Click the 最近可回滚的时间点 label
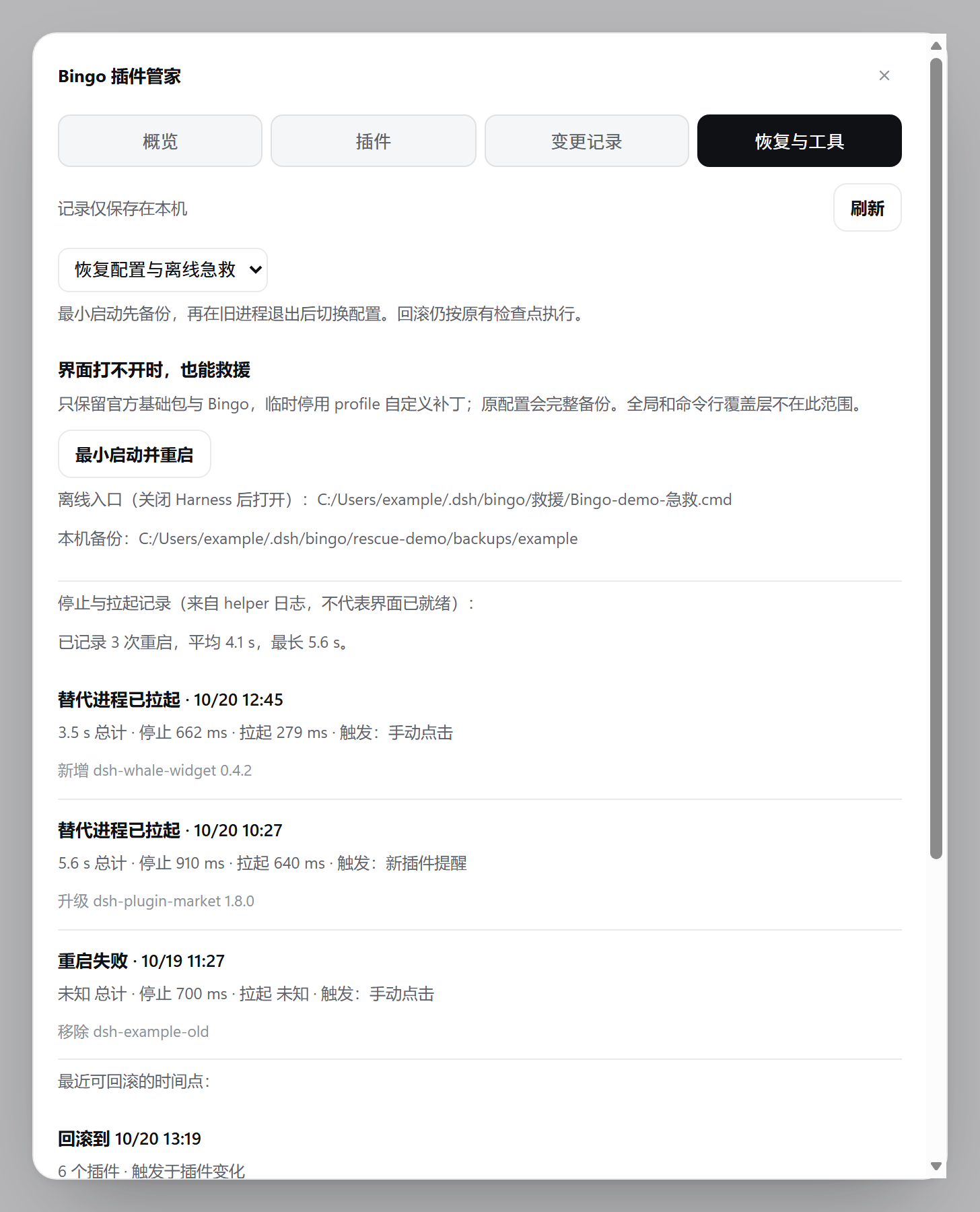 click(x=134, y=1081)
